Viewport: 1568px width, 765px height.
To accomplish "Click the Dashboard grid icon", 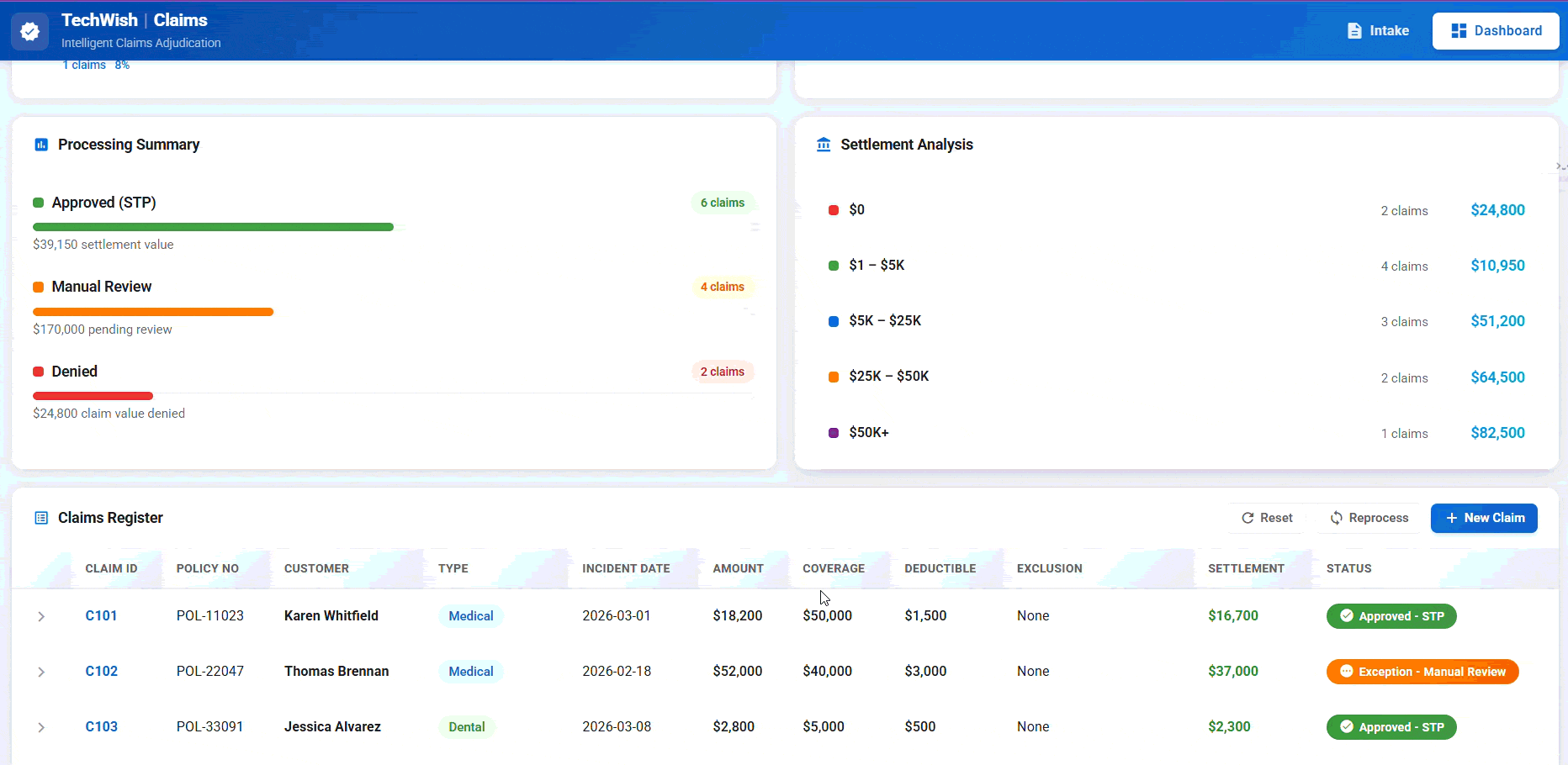I will pyautogui.click(x=1459, y=31).
